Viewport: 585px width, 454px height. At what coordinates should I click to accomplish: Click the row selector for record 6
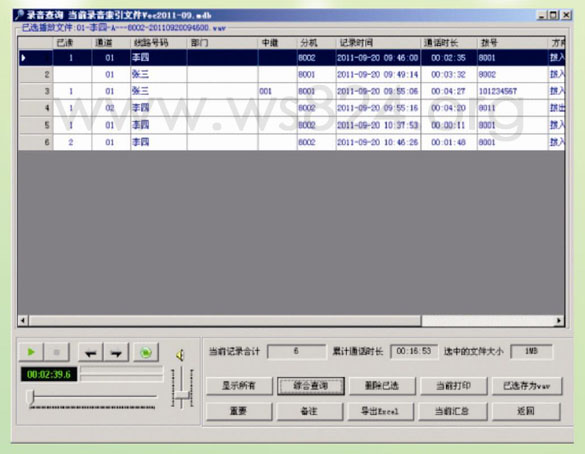point(36,142)
